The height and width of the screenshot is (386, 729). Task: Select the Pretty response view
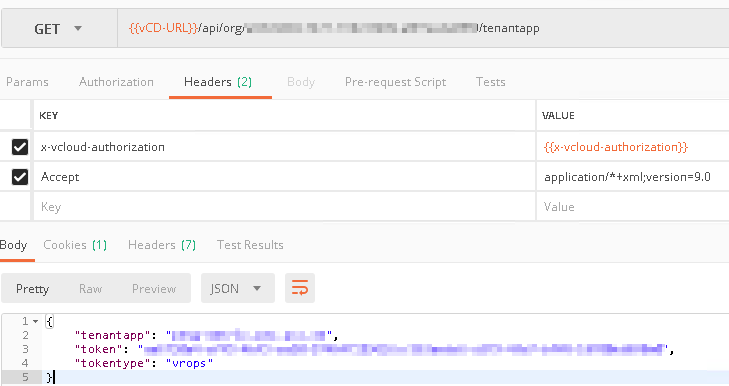coord(32,289)
